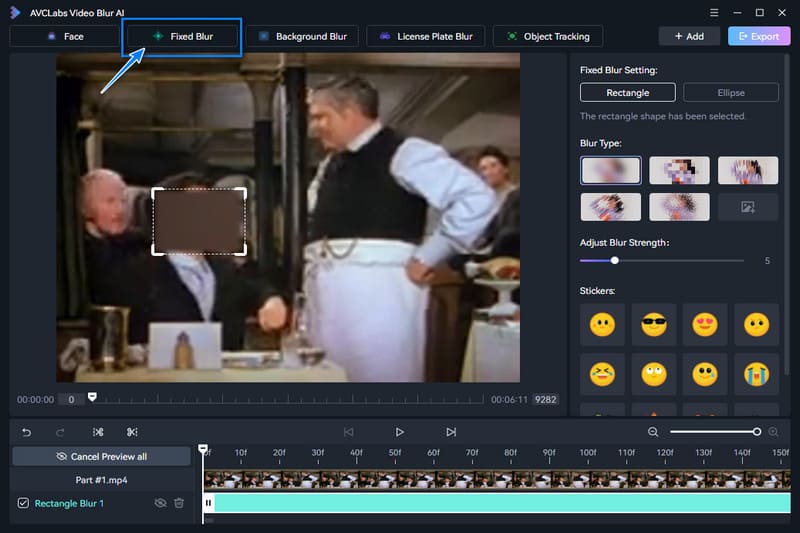800x533 pixels.
Task: Pick the plain smiling face sticker
Action: coord(602,325)
